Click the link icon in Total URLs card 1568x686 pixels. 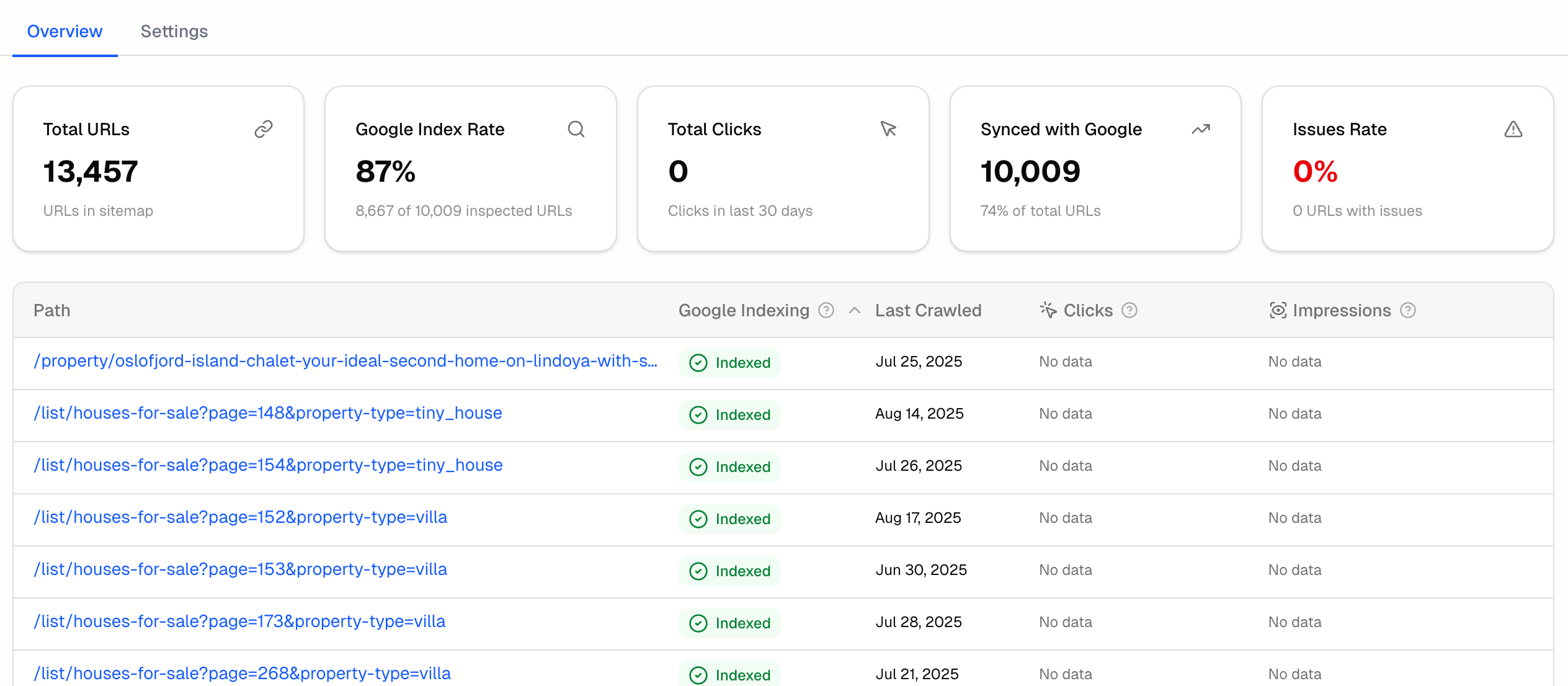pyautogui.click(x=264, y=129)
